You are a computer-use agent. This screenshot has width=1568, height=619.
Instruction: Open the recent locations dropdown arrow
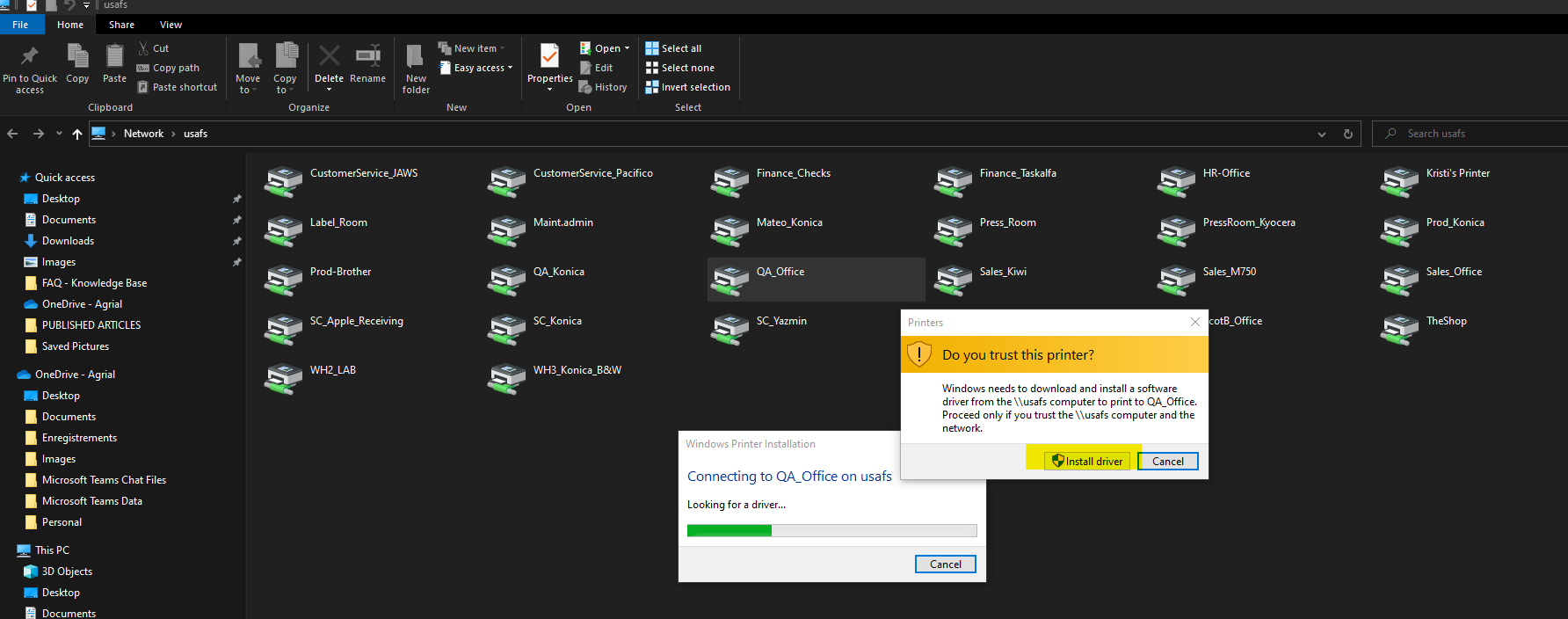(x=59, y=134)
